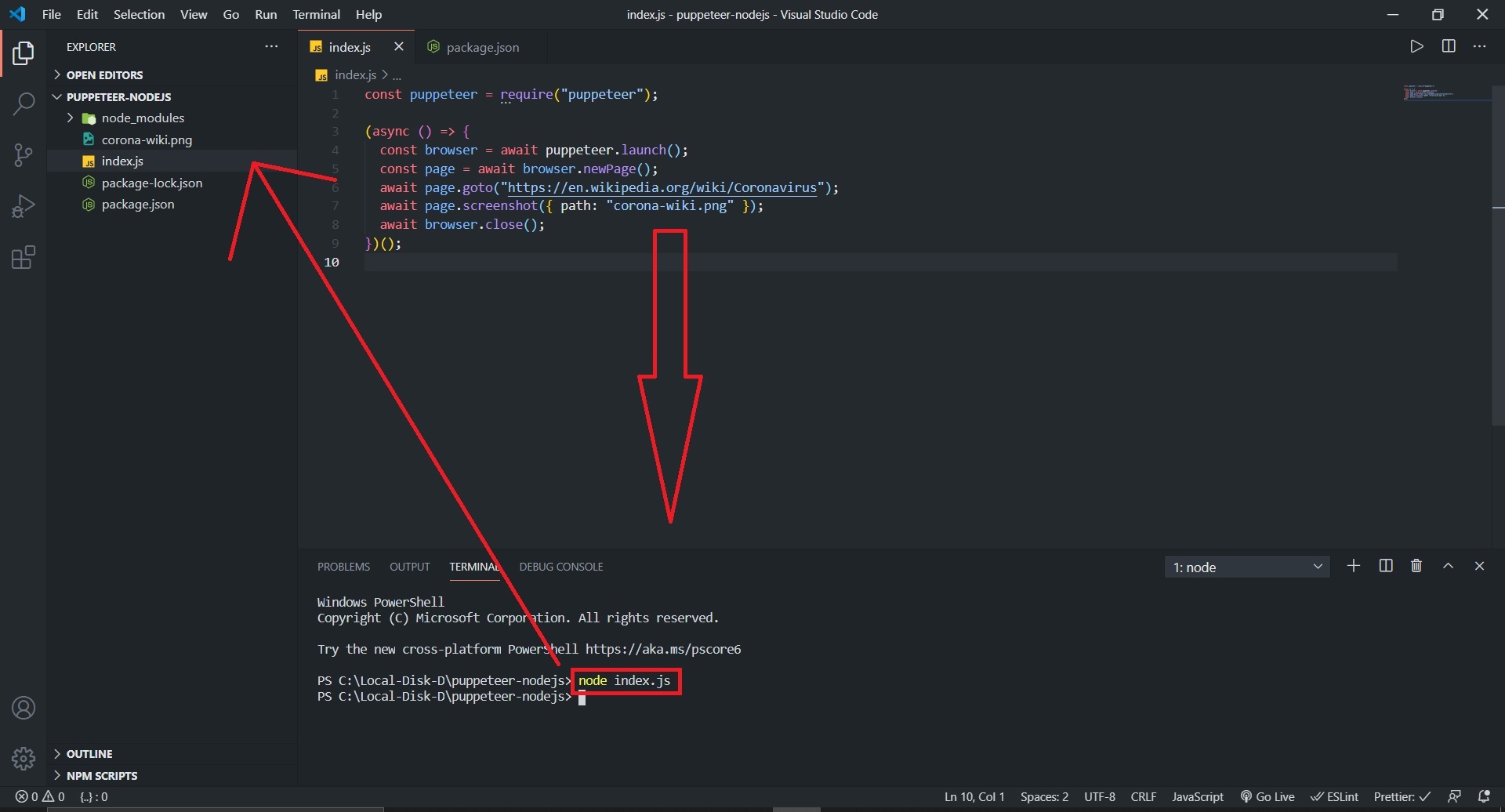Open the terminal selector dropdown '1: node'
This screenshot has height=812, width=1505.
[x=1247, y=567]
